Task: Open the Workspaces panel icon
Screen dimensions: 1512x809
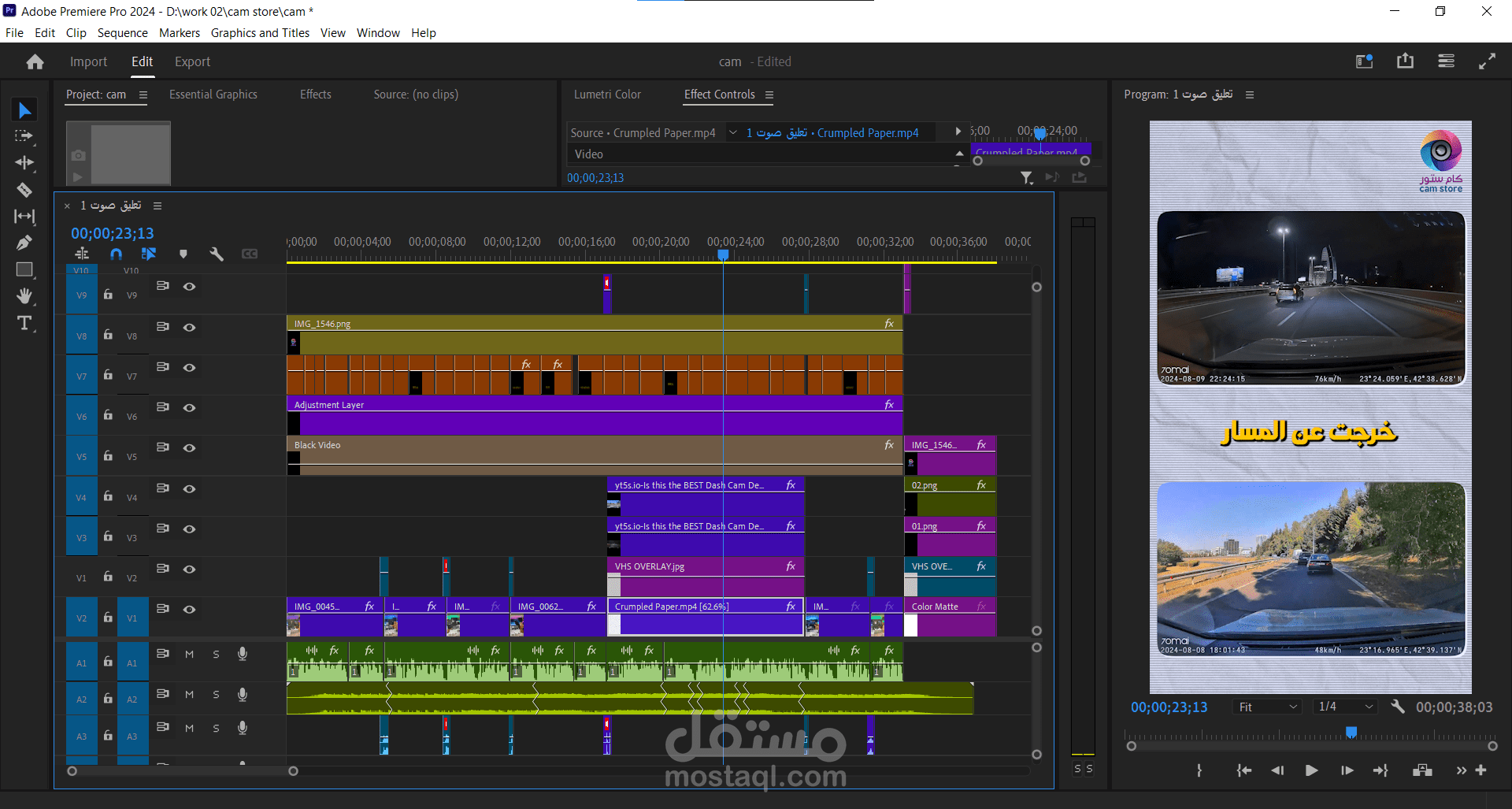Action: tap(1446, 61)
